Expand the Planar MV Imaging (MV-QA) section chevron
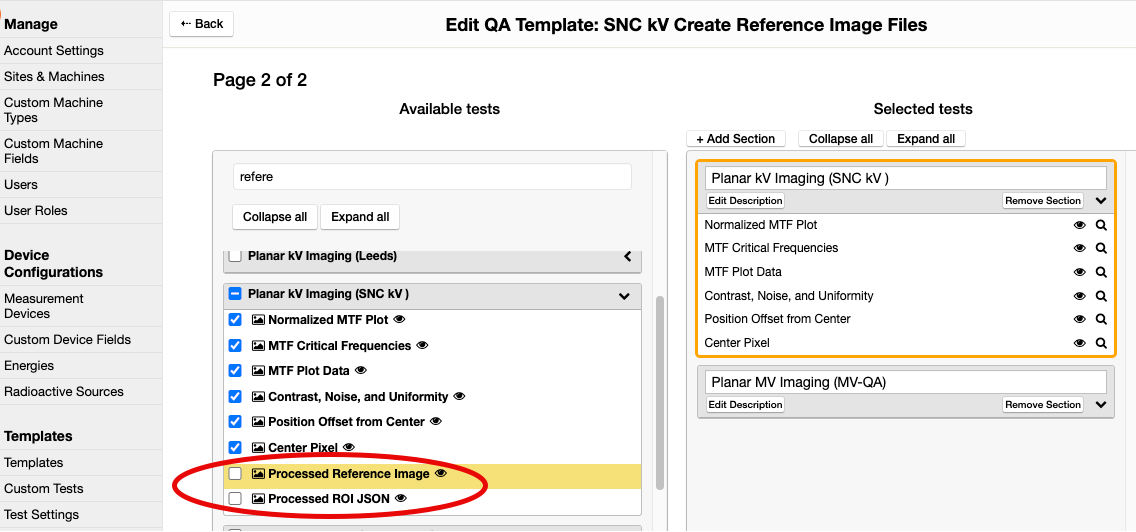1136x532 pixels. coord(1101,405)
